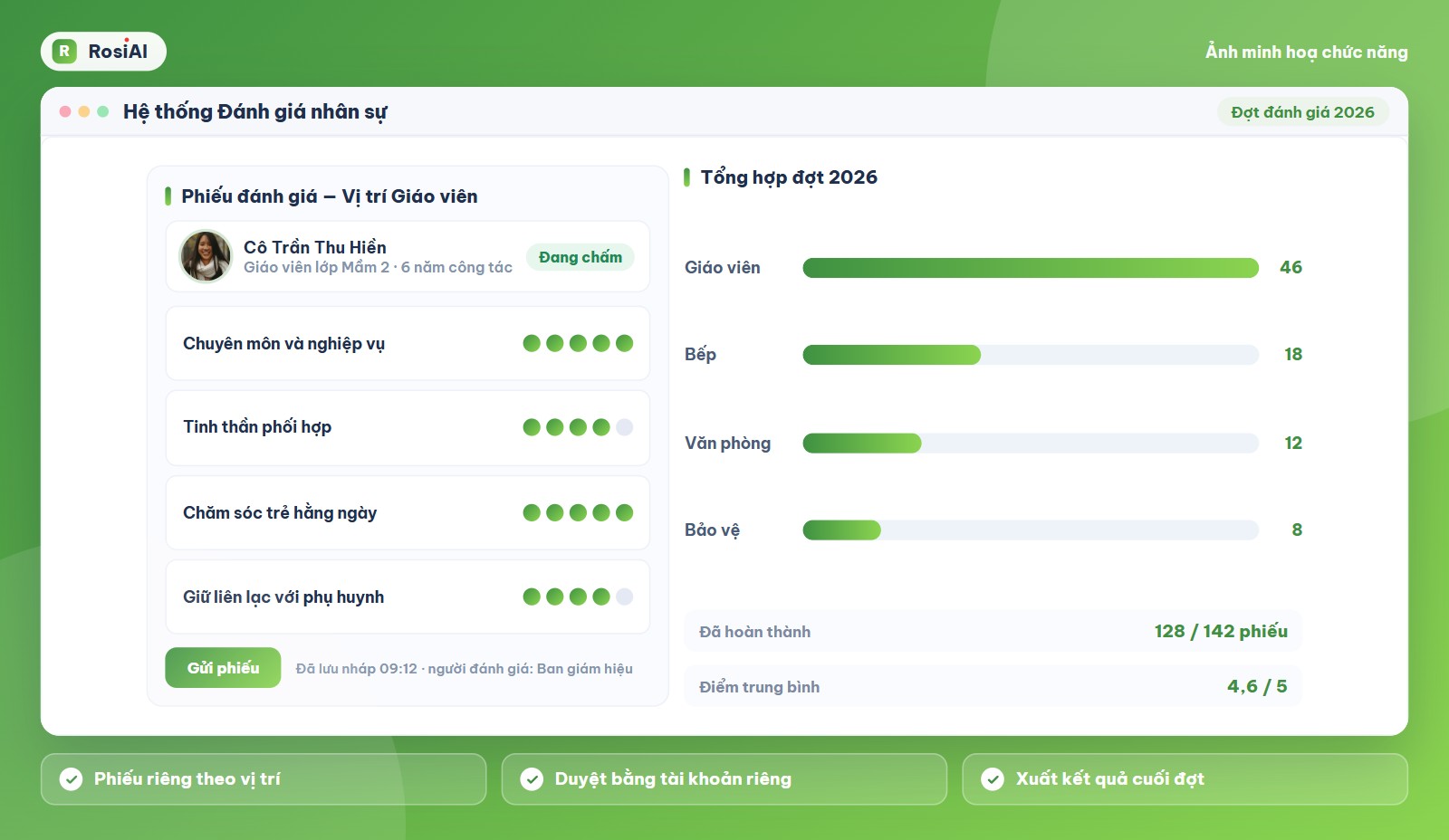
Task: Click the RosiAI green R logo icon
Action: tap(64, 52)
